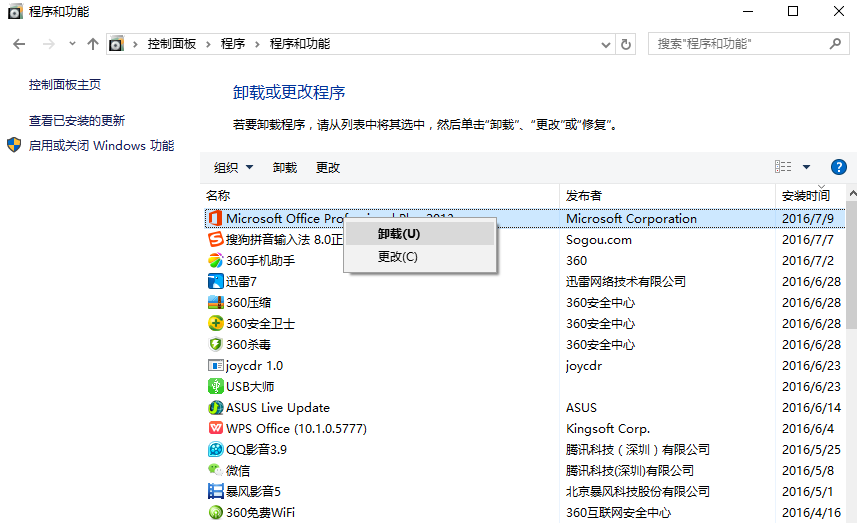Click the USB大师 green icon
The height and width of the screenshot is (523, 857).
215,386
